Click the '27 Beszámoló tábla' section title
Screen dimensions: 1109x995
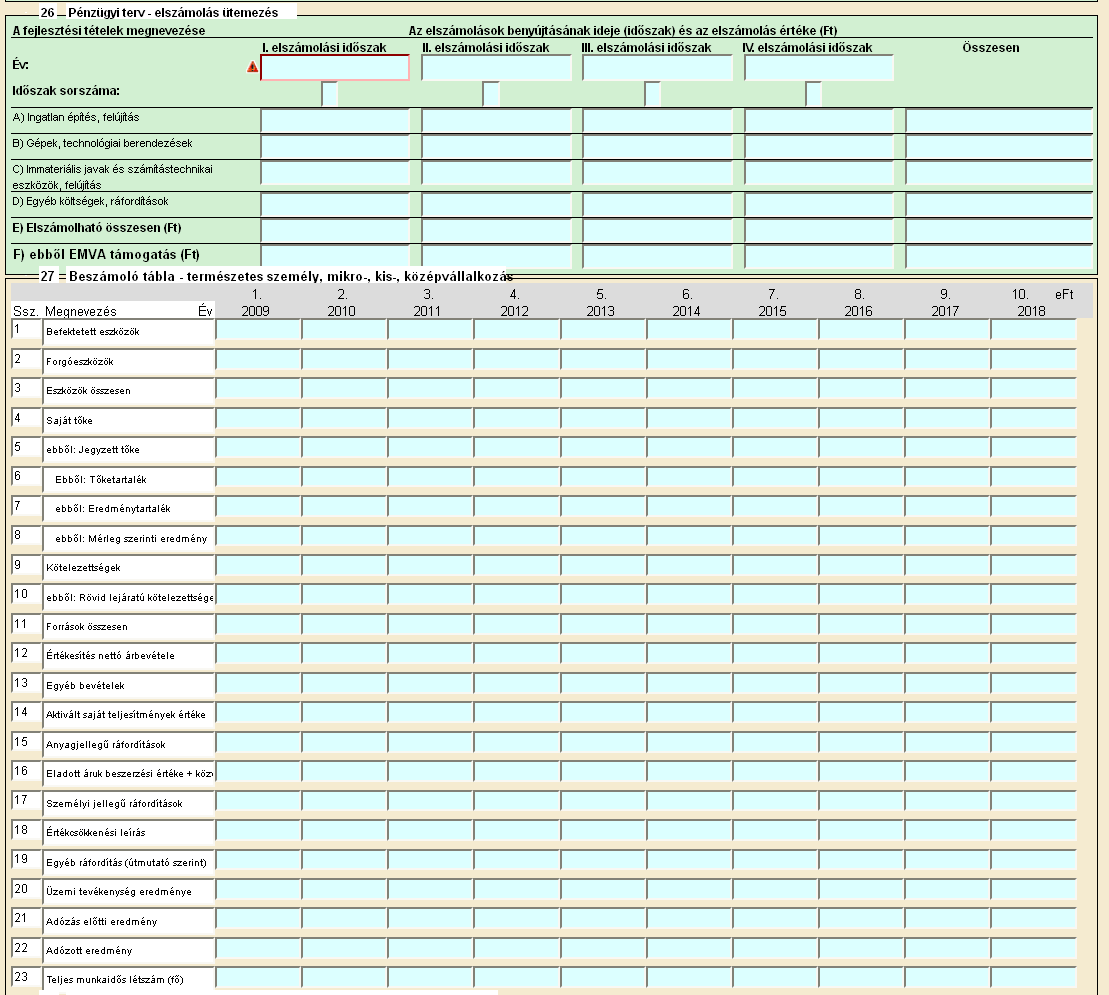[x=277, y=276]
